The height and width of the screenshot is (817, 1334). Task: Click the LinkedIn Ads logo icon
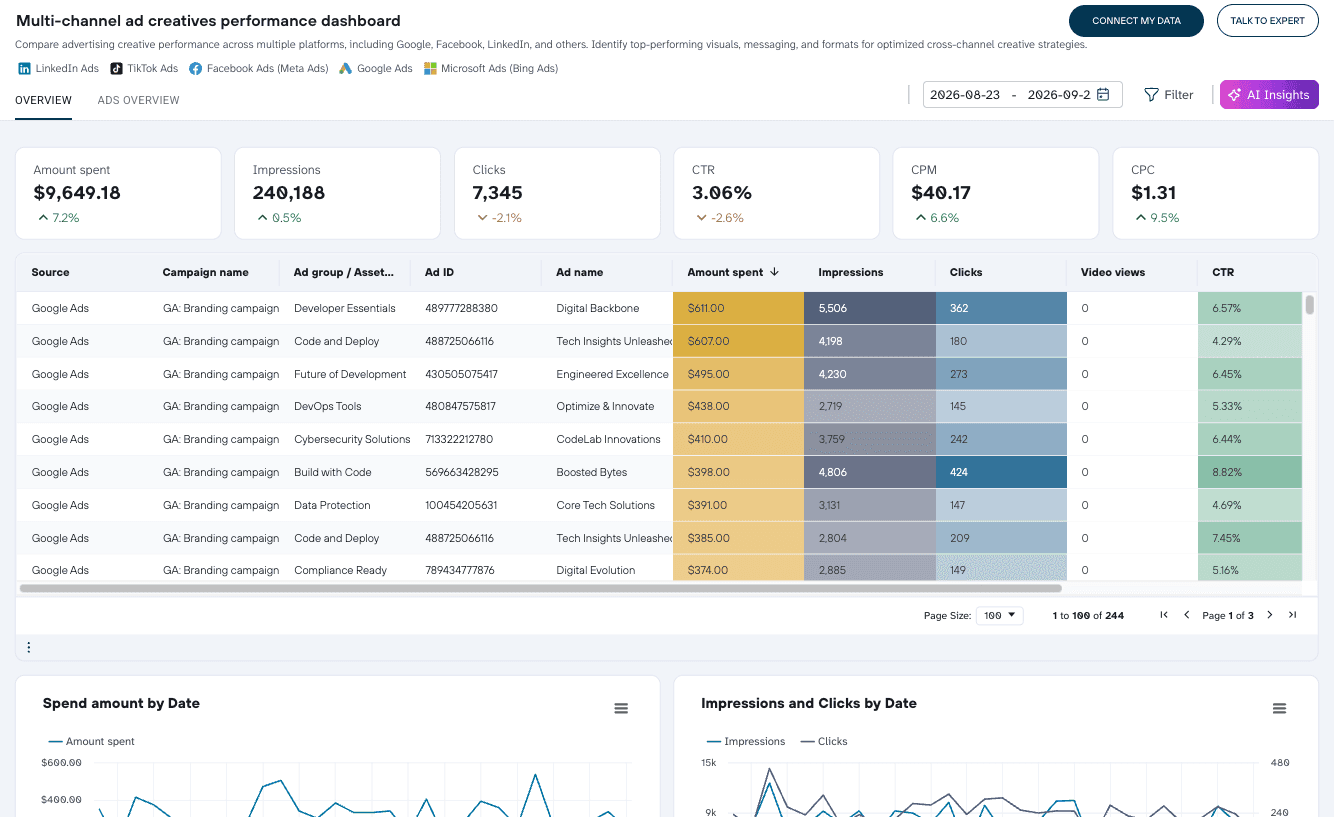pyautogui.click(x=24, y=69)
